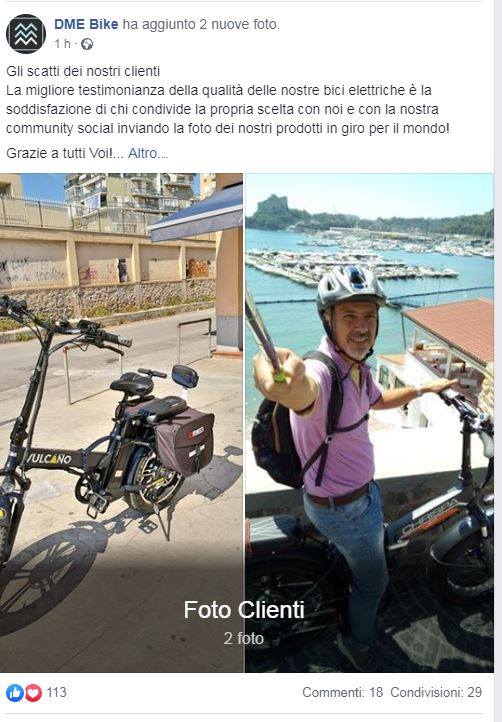
Task: Open the DME Bike profile picture
Action: (x=26, y=34)
